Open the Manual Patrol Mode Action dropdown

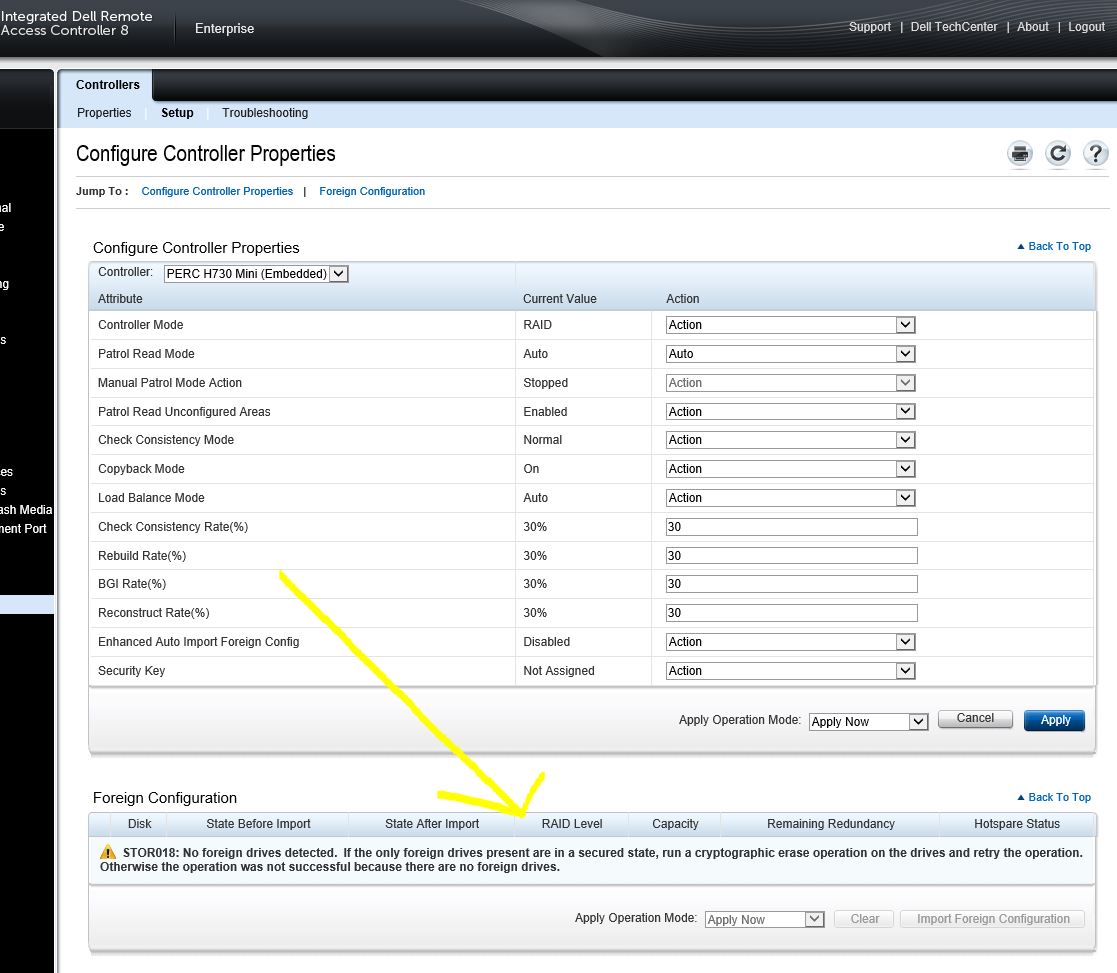791,383
